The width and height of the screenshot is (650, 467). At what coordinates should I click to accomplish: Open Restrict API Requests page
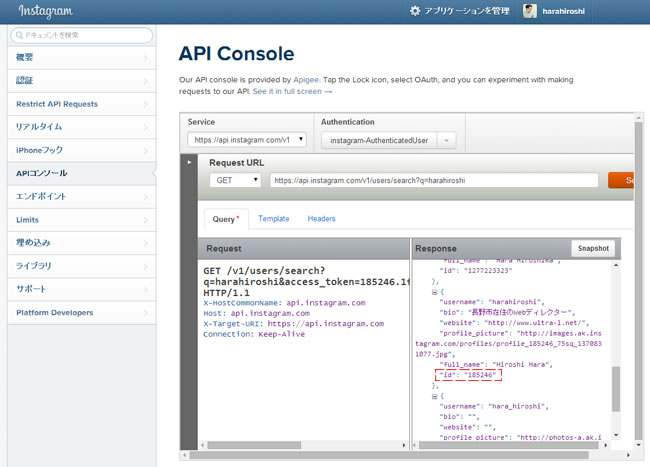pos(82,104)
